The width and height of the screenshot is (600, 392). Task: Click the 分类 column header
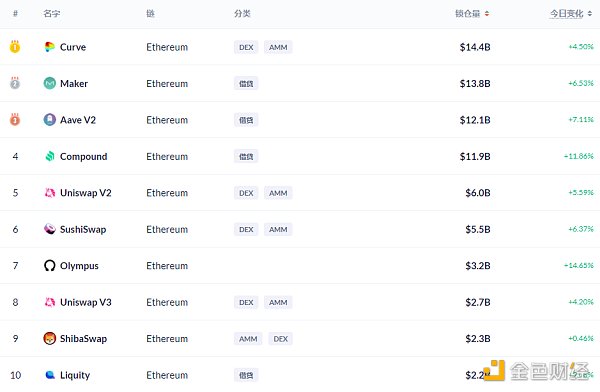[242, 14]
